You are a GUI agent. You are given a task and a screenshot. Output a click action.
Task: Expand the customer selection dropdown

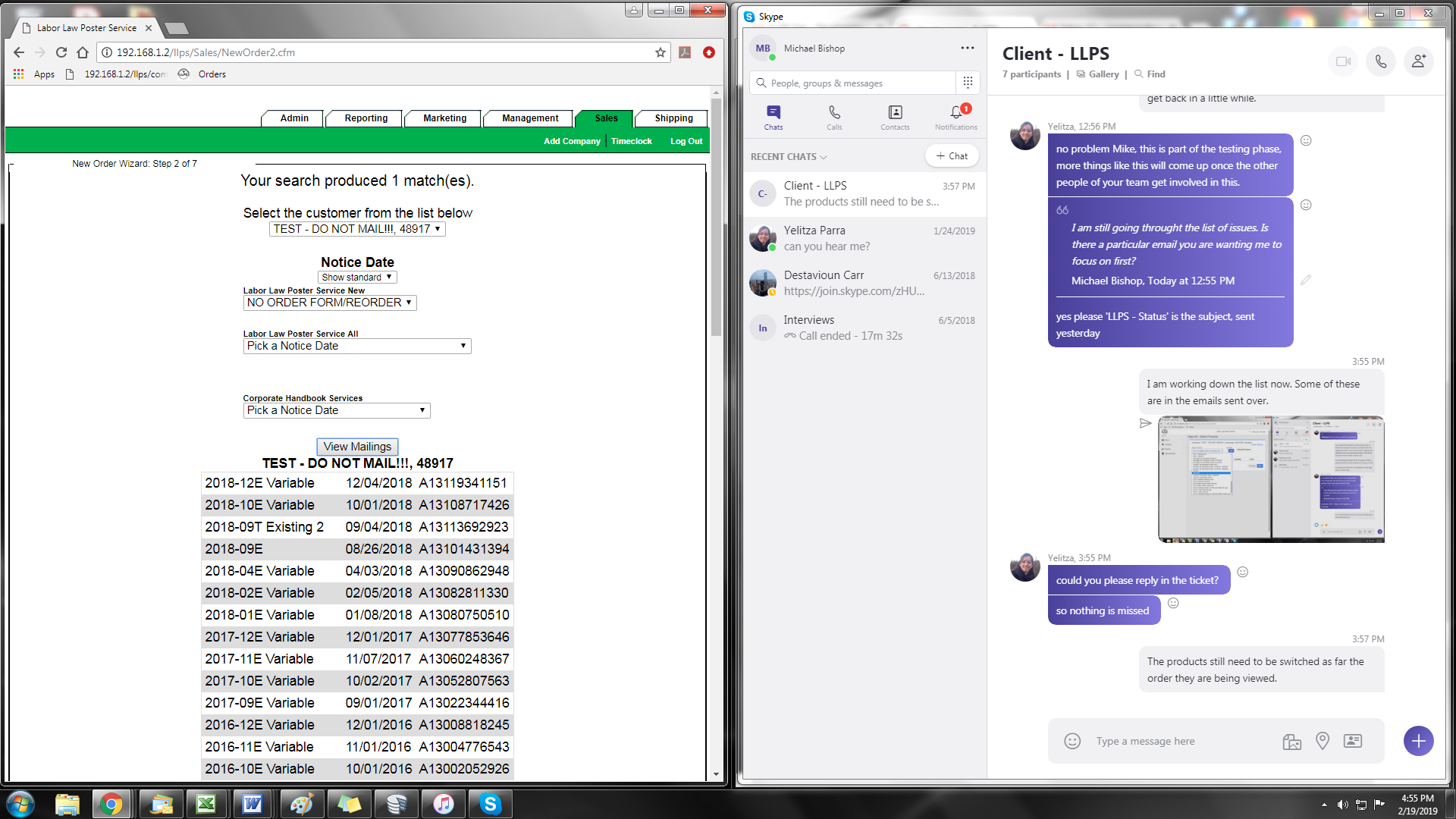point(357,229)
